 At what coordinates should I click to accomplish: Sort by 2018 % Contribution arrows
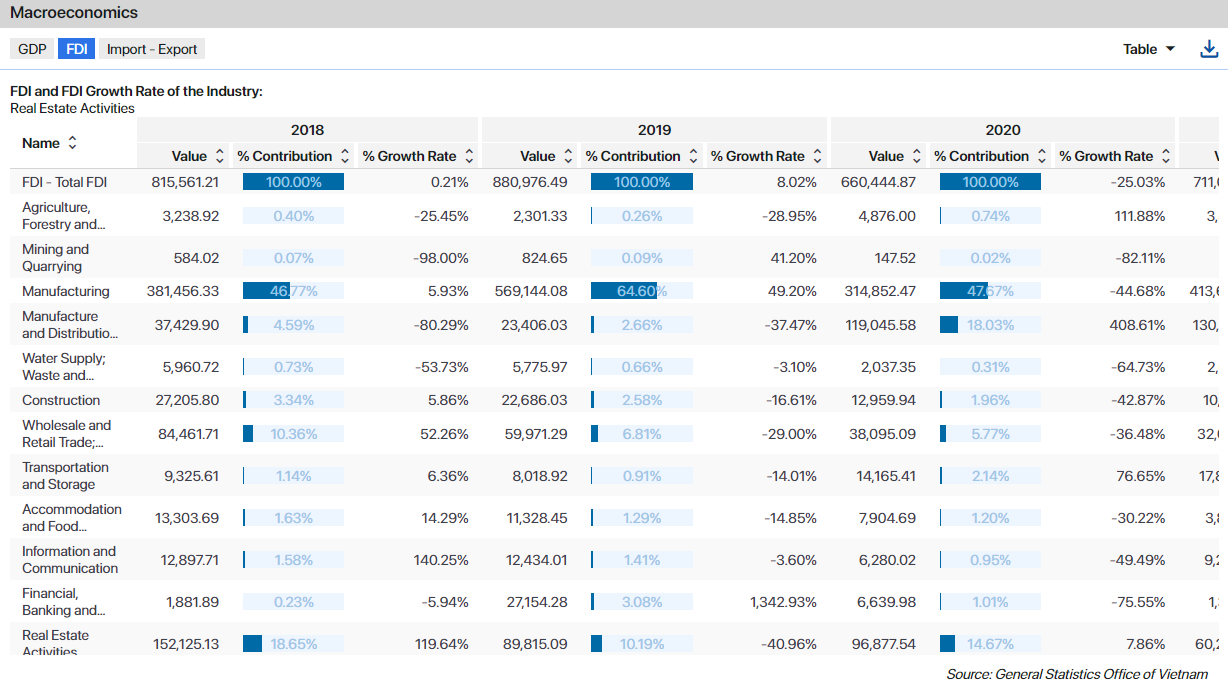[x=345, y=156]
